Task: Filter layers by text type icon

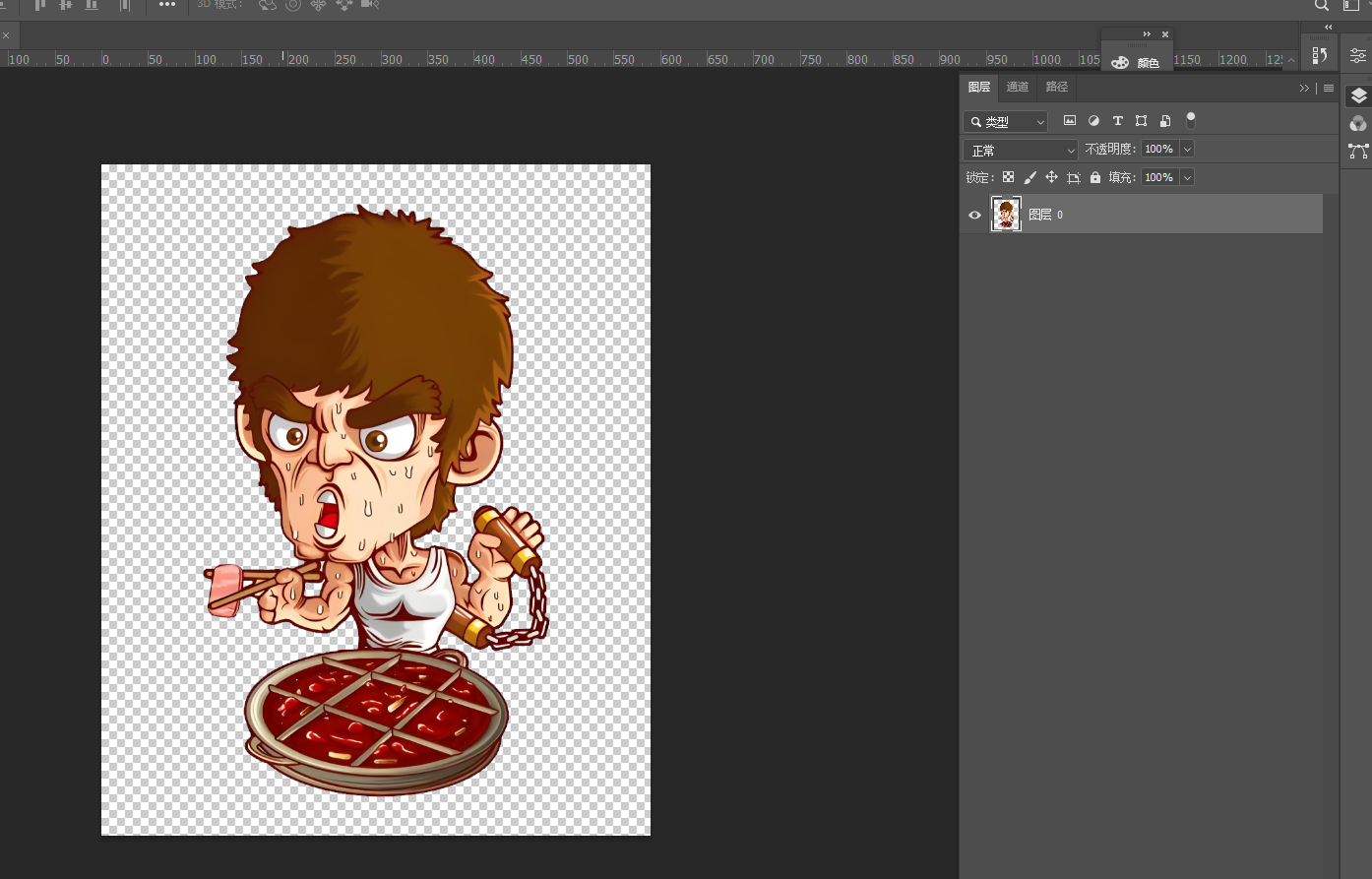Action: [x=1117, y=121]
